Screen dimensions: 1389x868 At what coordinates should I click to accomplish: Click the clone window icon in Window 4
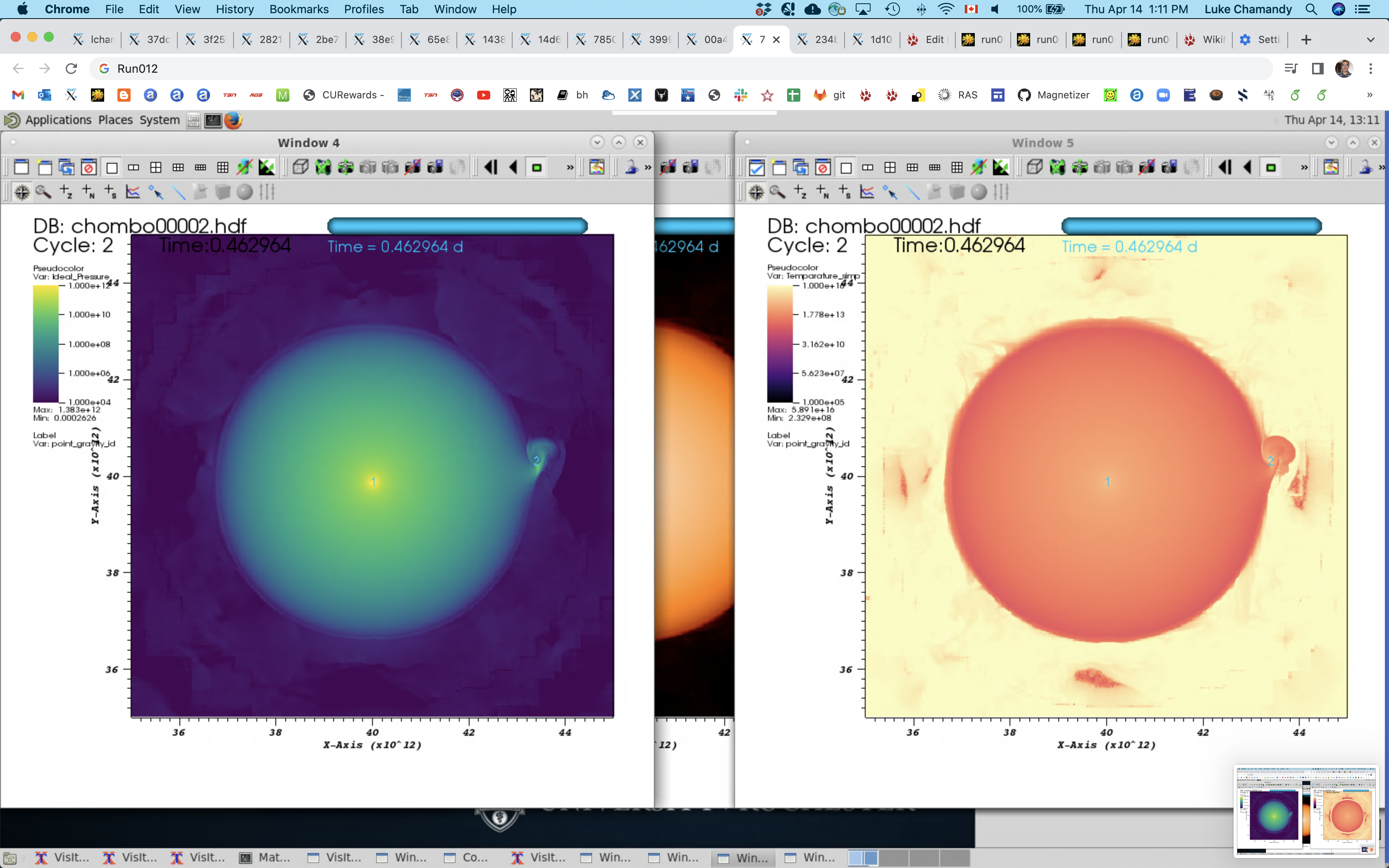click(67, 167)
